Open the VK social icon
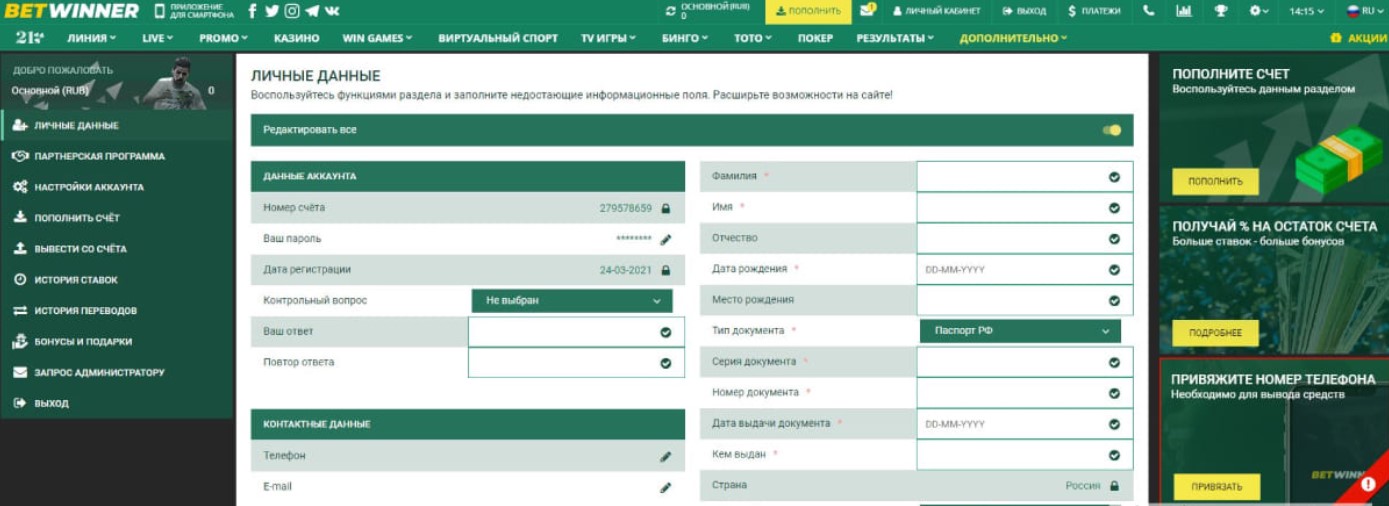1389x506 pixels. [332, 11]
